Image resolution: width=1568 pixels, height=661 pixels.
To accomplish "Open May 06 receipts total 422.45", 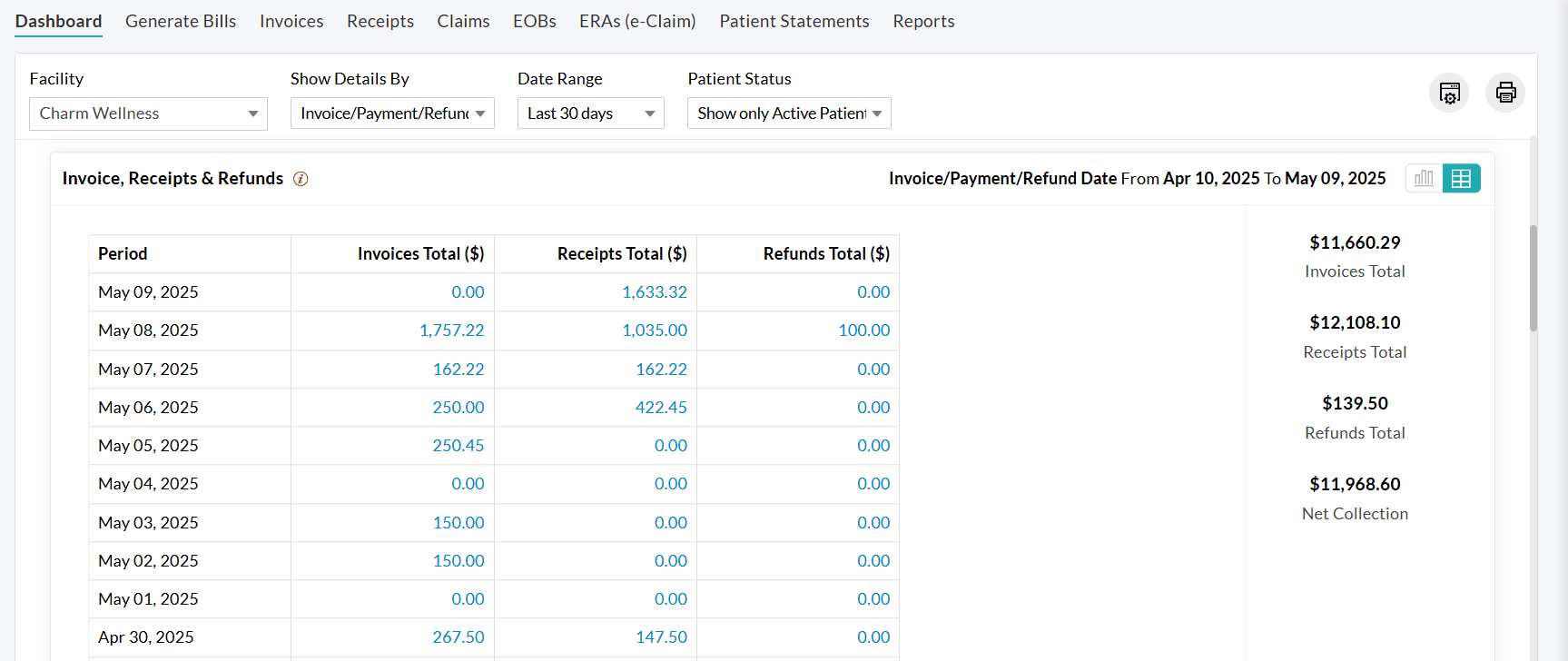I will click(x=661, y=408).
